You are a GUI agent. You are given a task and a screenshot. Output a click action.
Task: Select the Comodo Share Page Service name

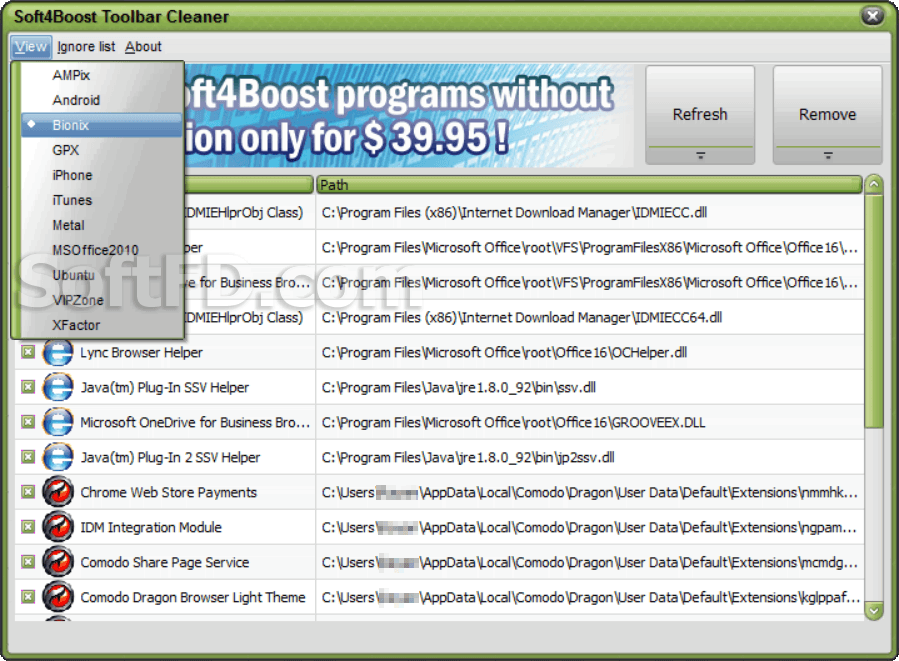(165, 562)
